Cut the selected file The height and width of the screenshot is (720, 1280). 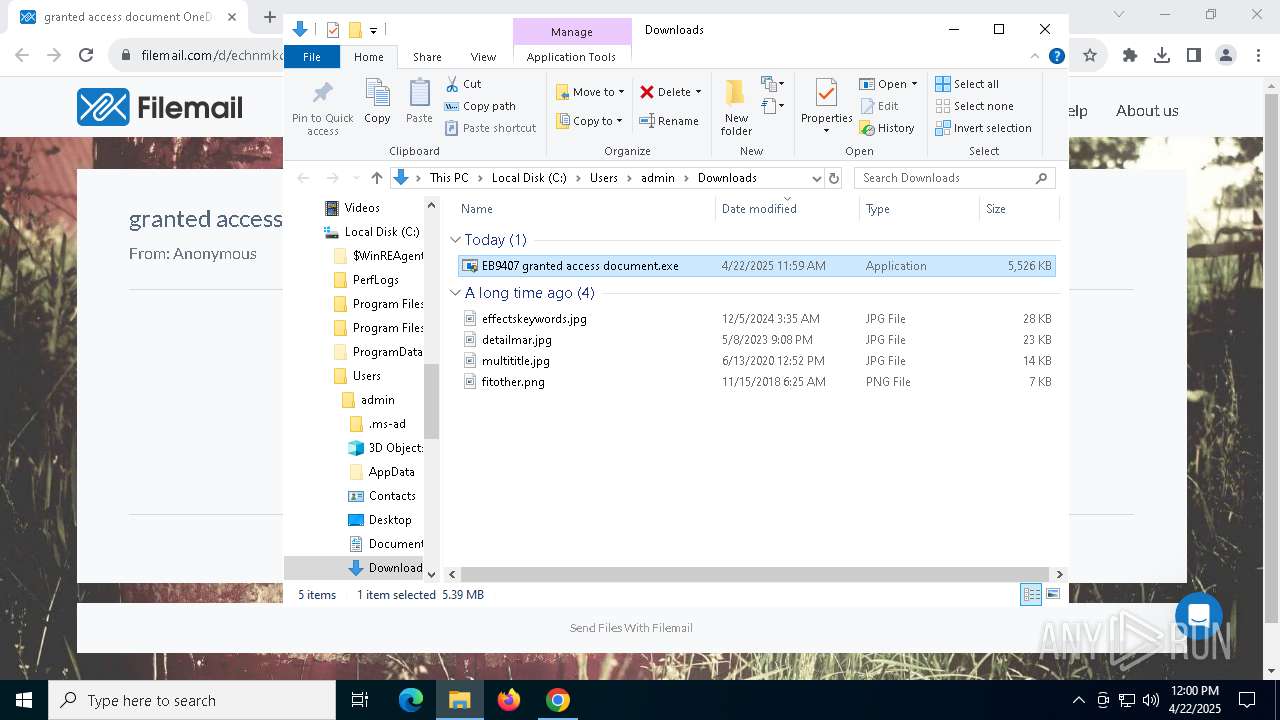coord(463,84)
